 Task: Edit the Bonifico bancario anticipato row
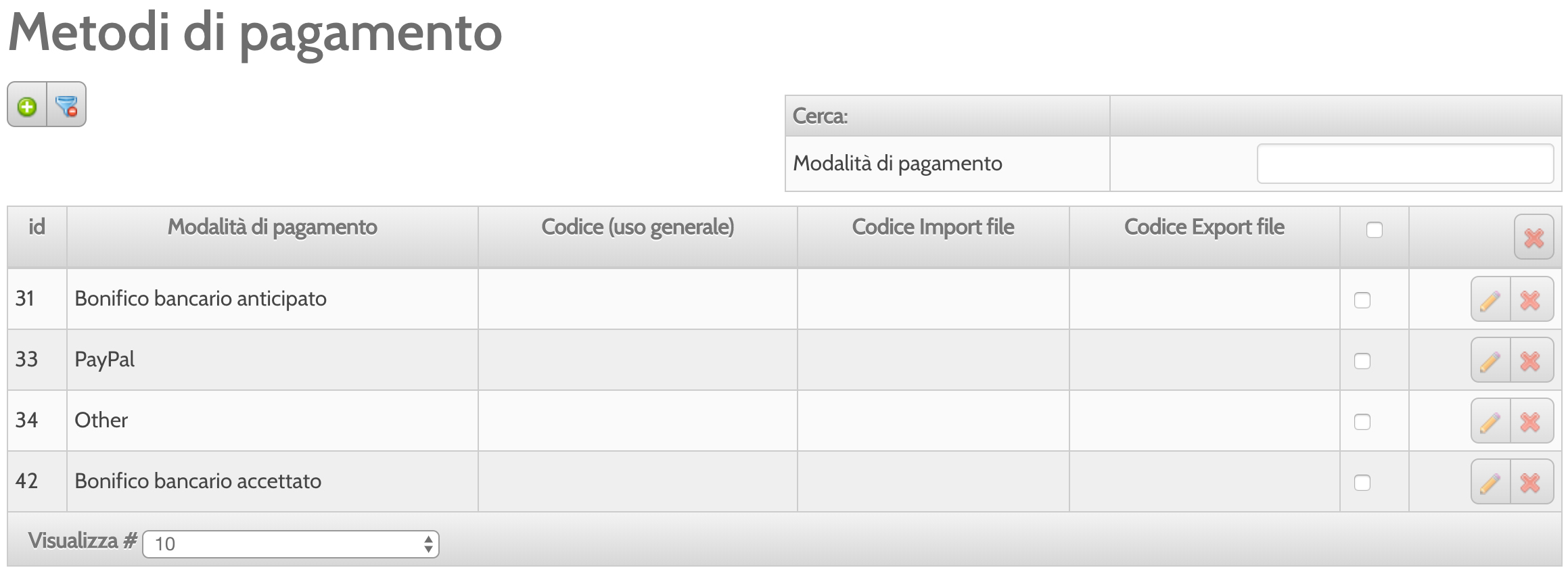pos(1490,300)
